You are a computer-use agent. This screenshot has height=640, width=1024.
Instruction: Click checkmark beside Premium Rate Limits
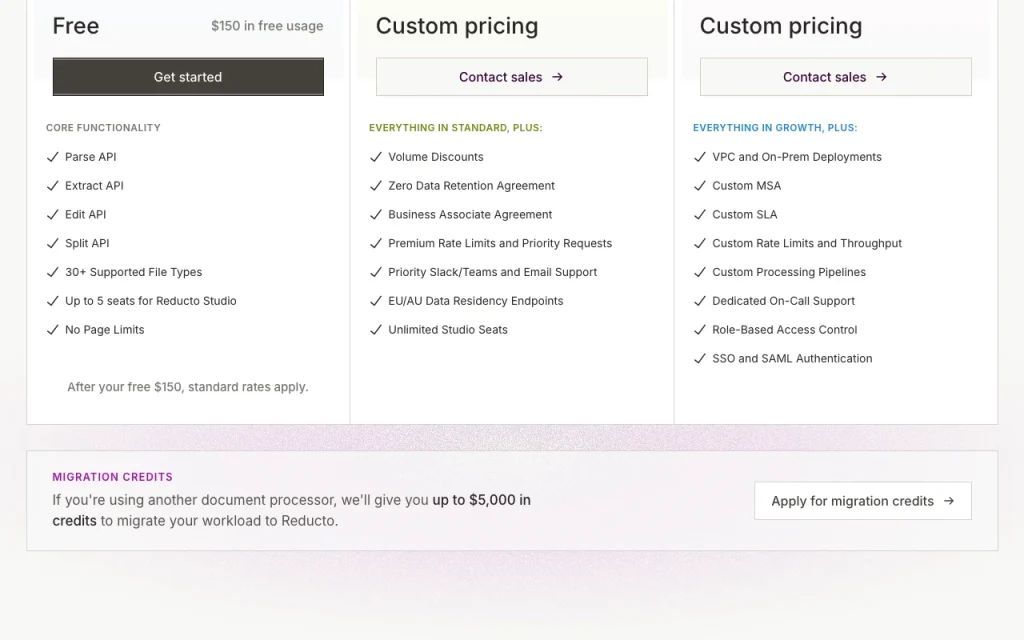click(x=376, y=243)
